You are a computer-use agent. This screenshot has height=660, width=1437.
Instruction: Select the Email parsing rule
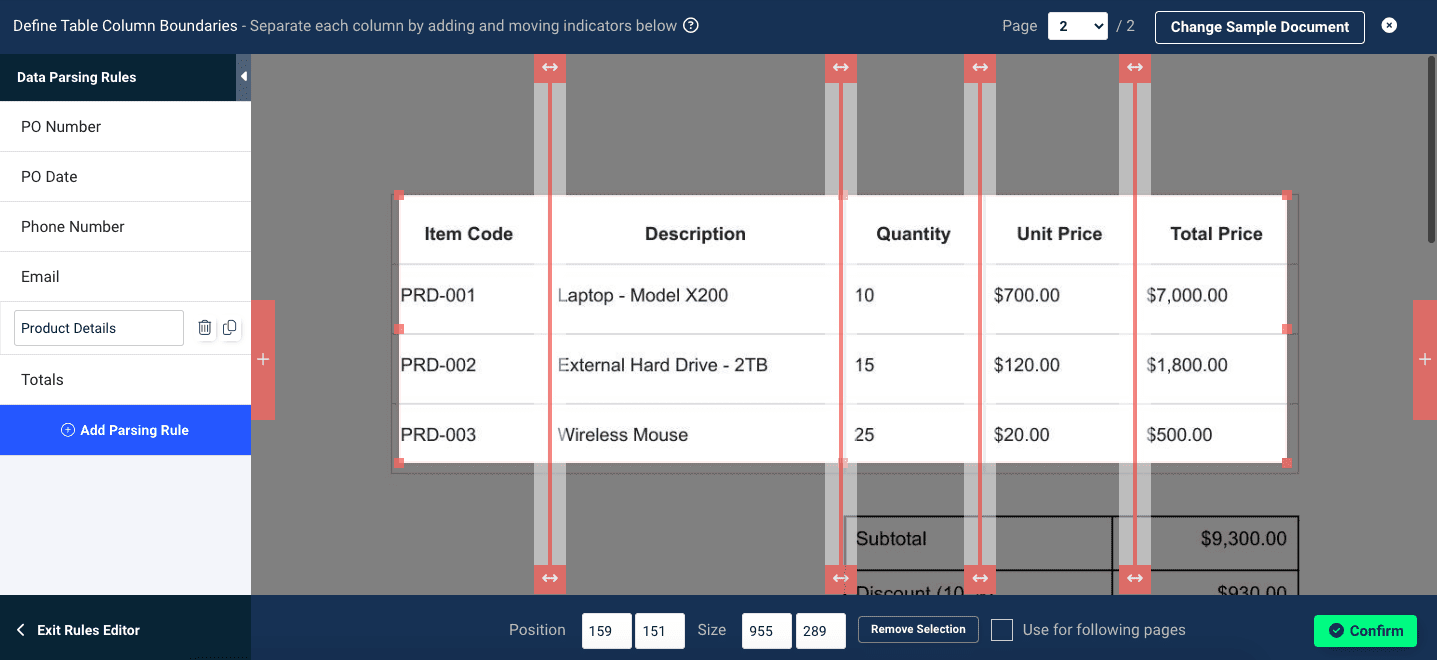pos(42,276)
